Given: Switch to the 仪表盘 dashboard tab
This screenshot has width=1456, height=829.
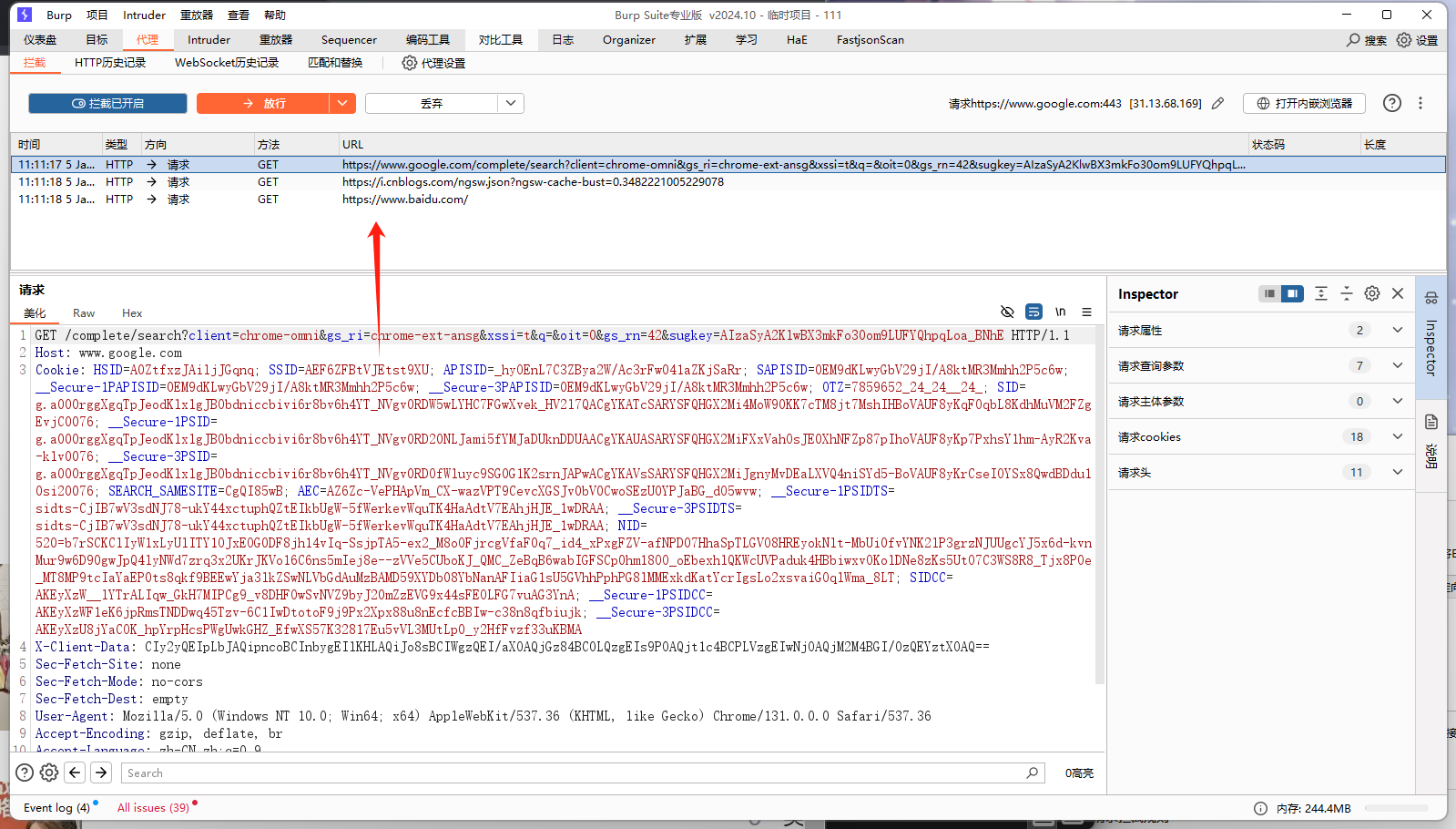Looking at the screenshot, I should tap(40, 40).
